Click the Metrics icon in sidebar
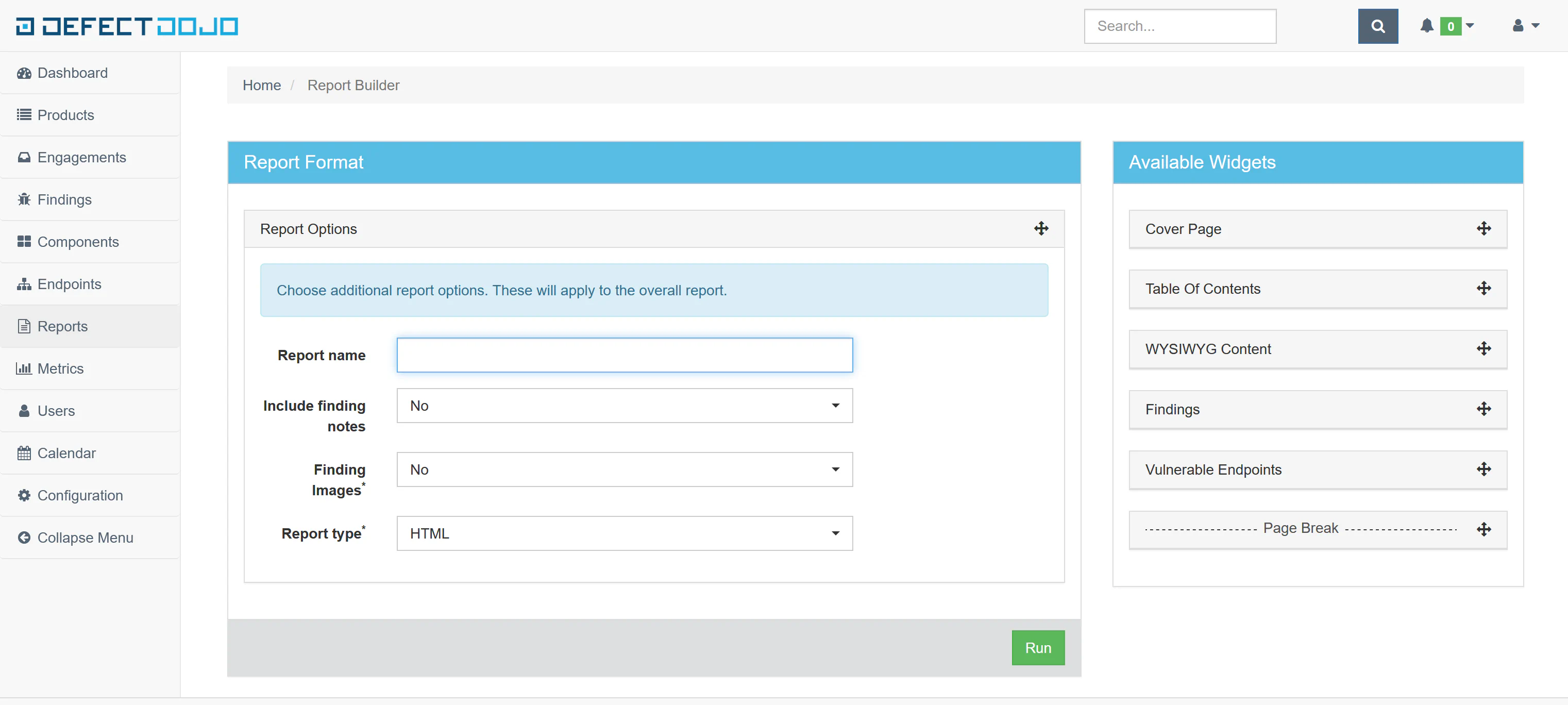The height and width of the screenshot is (705, 1568). 23,369
